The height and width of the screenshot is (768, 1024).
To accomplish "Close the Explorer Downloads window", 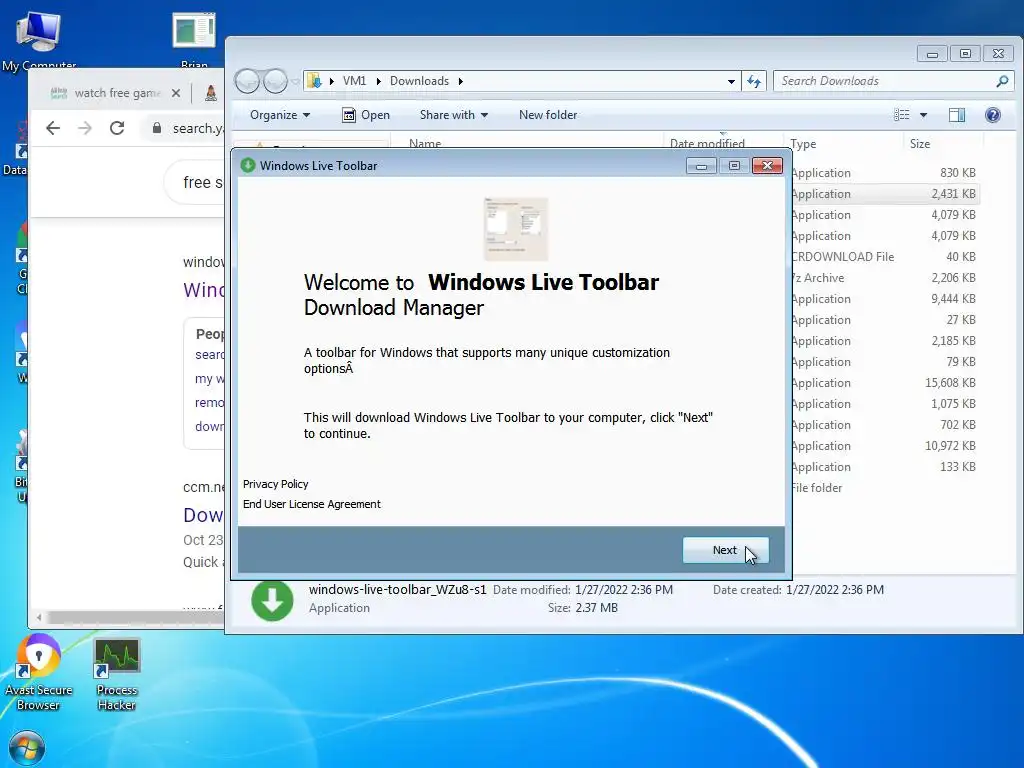I will tap(999, 54).
